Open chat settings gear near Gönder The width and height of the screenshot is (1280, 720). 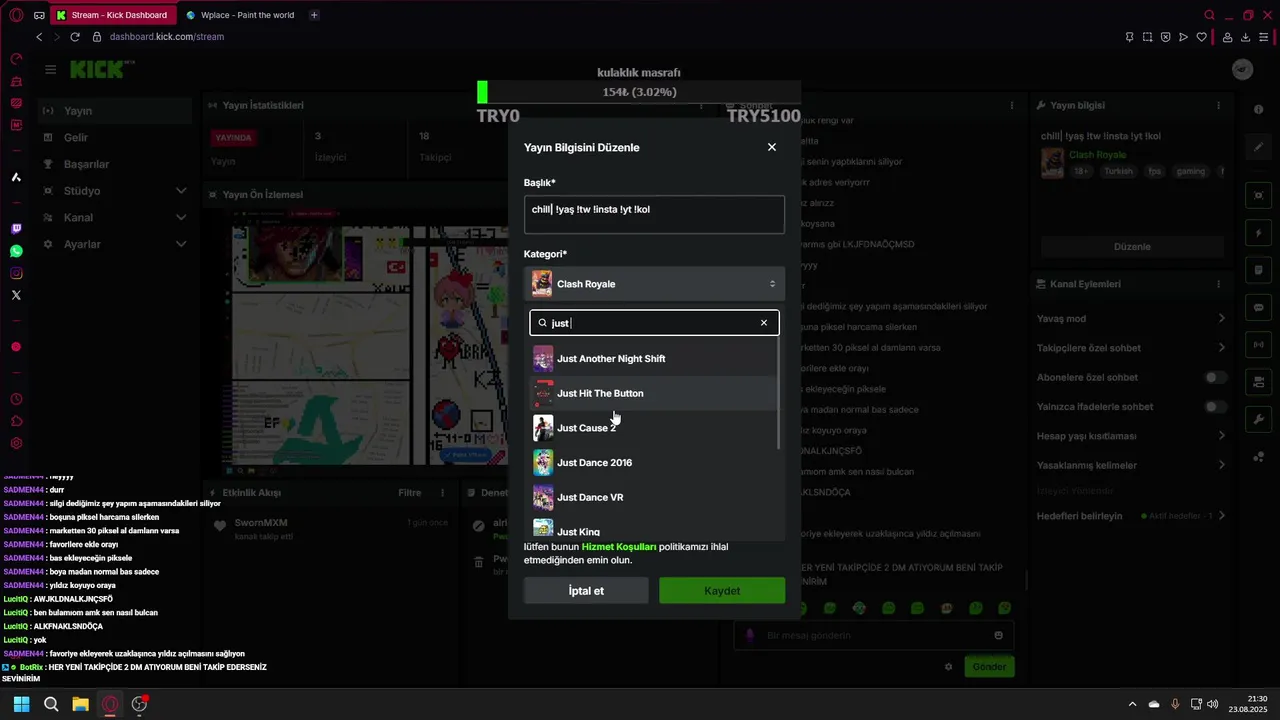pos(948,667)
